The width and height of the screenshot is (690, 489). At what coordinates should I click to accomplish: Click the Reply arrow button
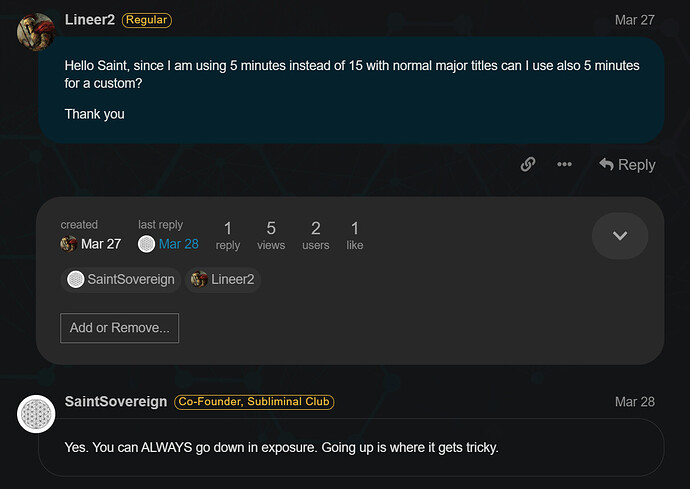[x=627, y=164]
